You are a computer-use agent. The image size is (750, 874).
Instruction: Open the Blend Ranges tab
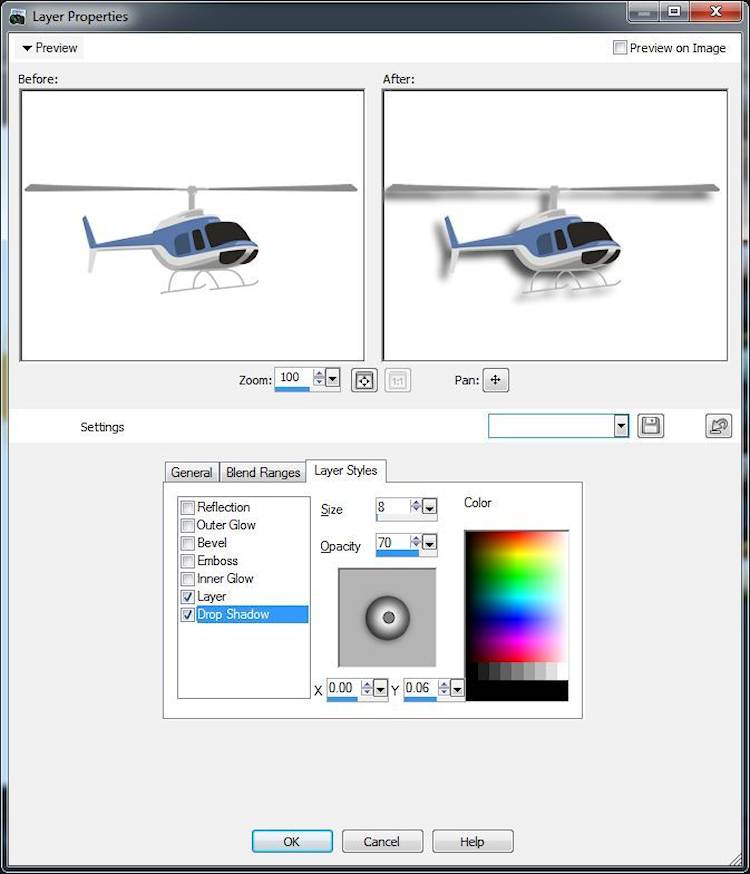[262, 472]
